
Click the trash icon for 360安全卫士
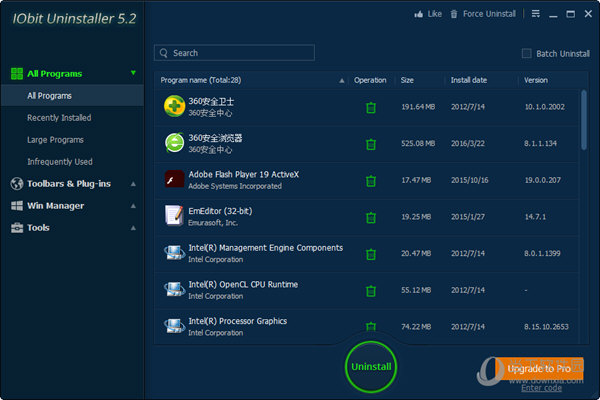(371, 108)
